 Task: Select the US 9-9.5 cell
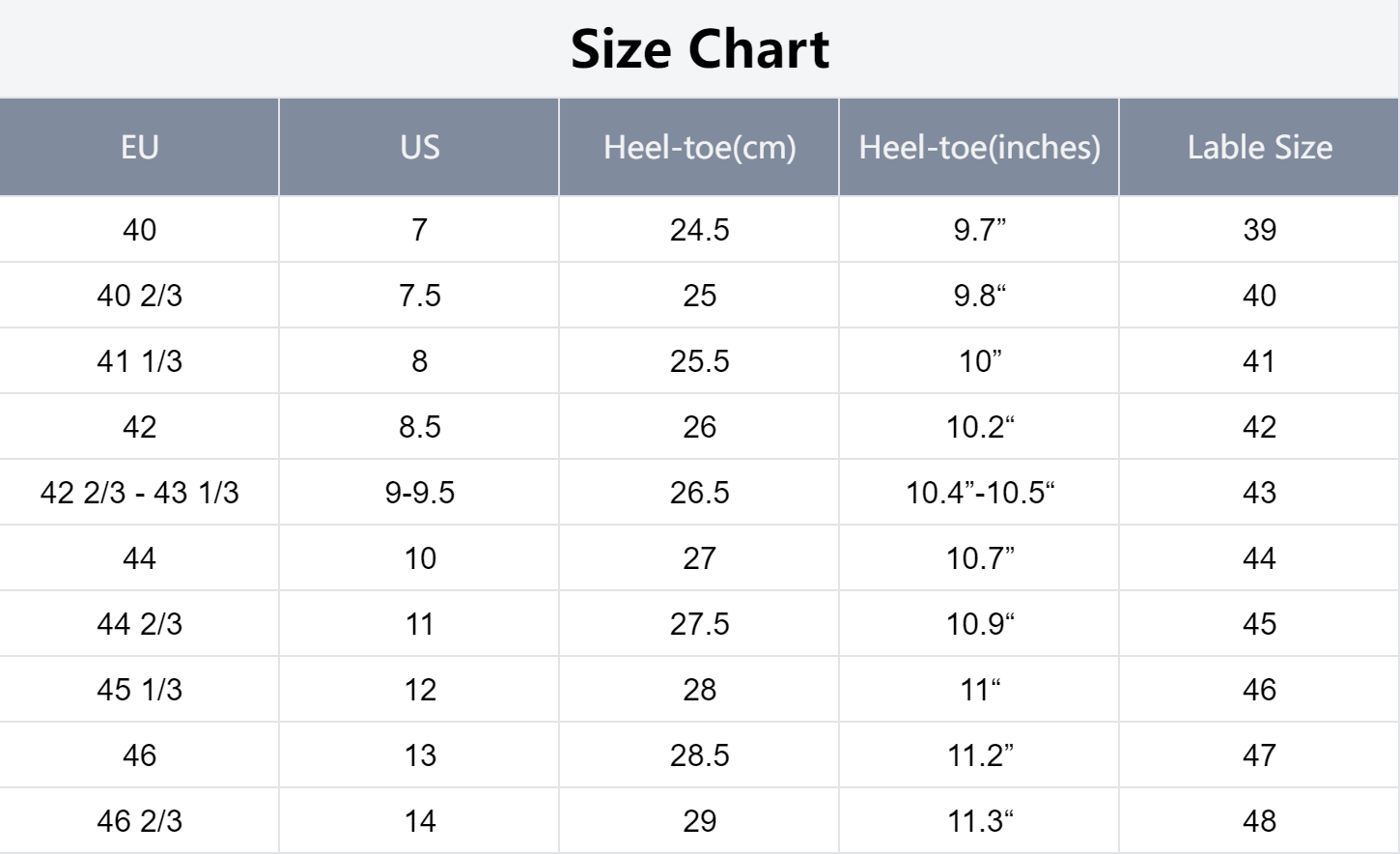click(x=419, y=492)
